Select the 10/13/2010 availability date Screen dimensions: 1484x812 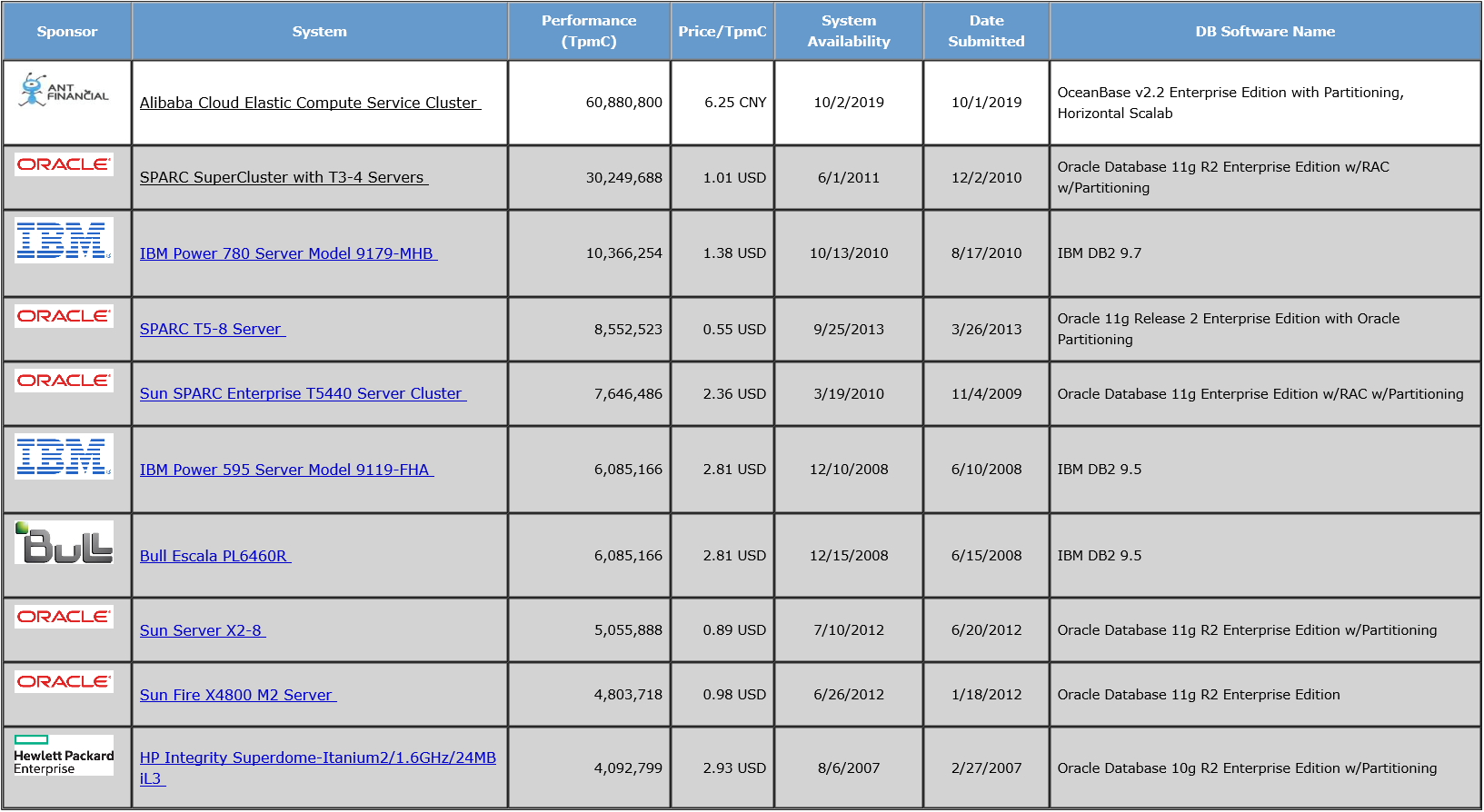click(849, 253)
